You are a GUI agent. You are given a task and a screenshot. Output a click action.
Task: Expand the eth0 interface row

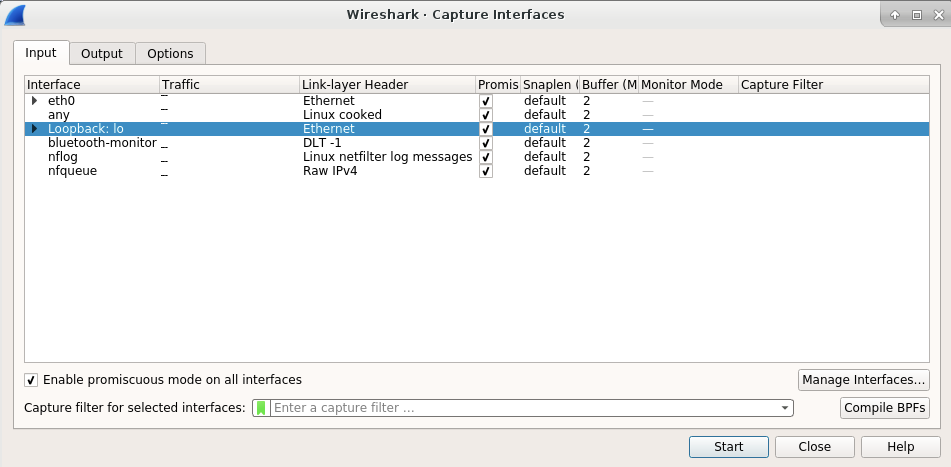(35, 101)
